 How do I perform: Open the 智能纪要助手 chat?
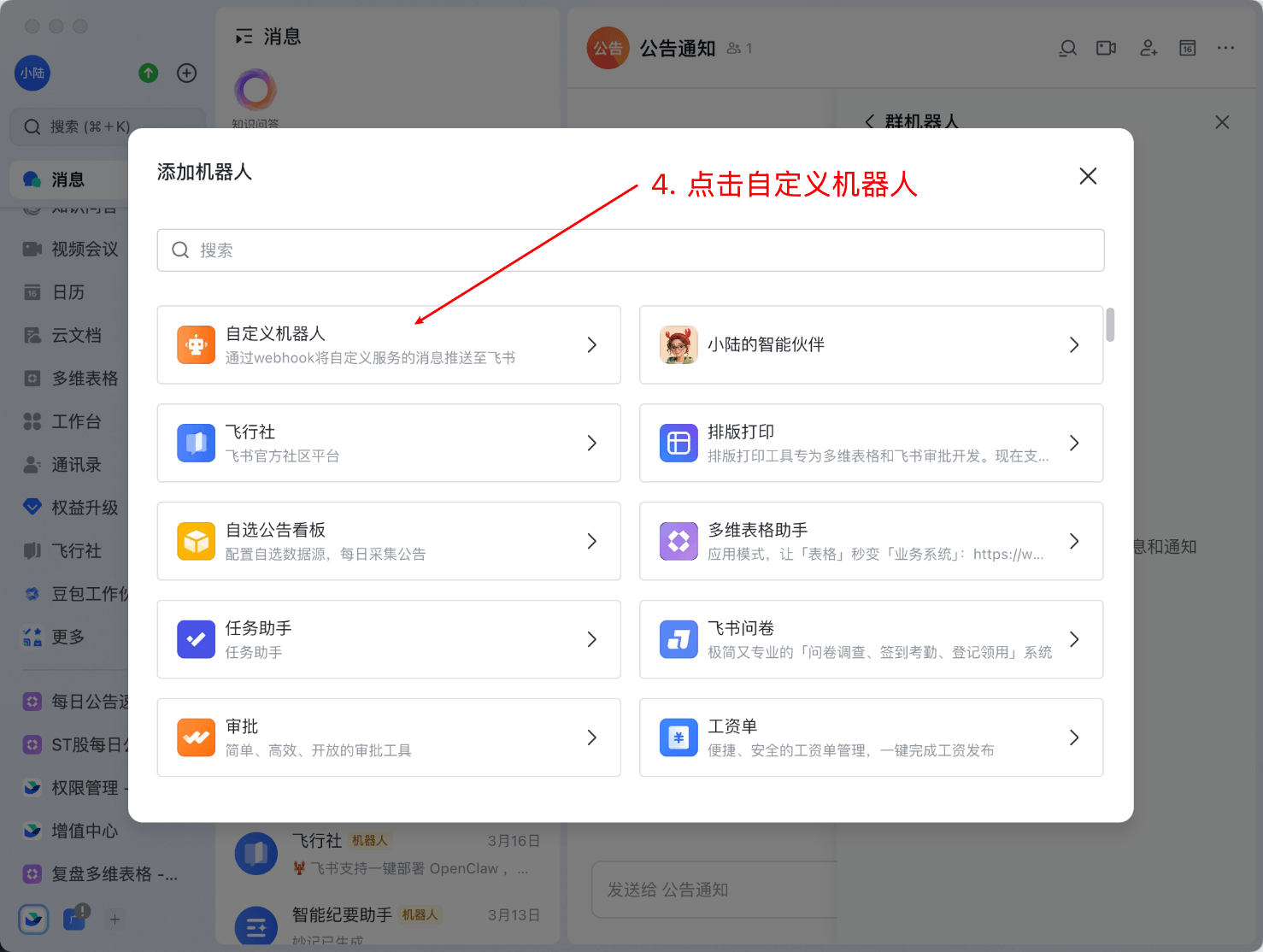(388, 926)
